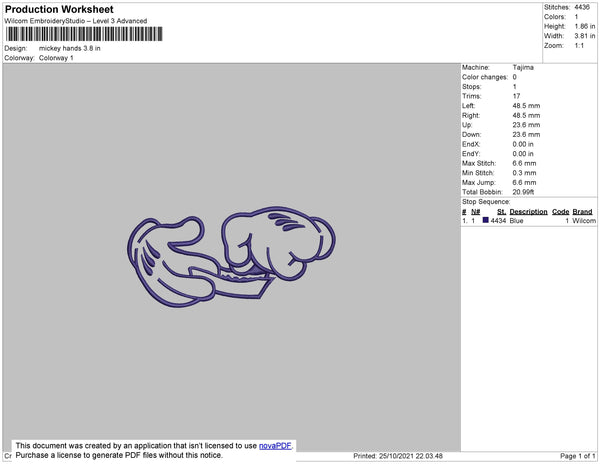Select the printed date 25/10/2021 22.03.48
This screenshot has width=600, height=464.
411,456
